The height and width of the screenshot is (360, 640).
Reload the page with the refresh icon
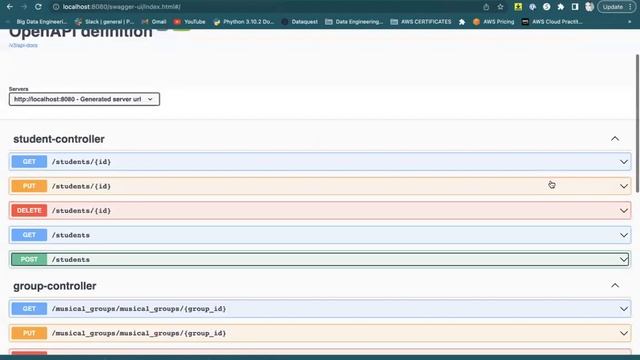click(x=38, y=7)
